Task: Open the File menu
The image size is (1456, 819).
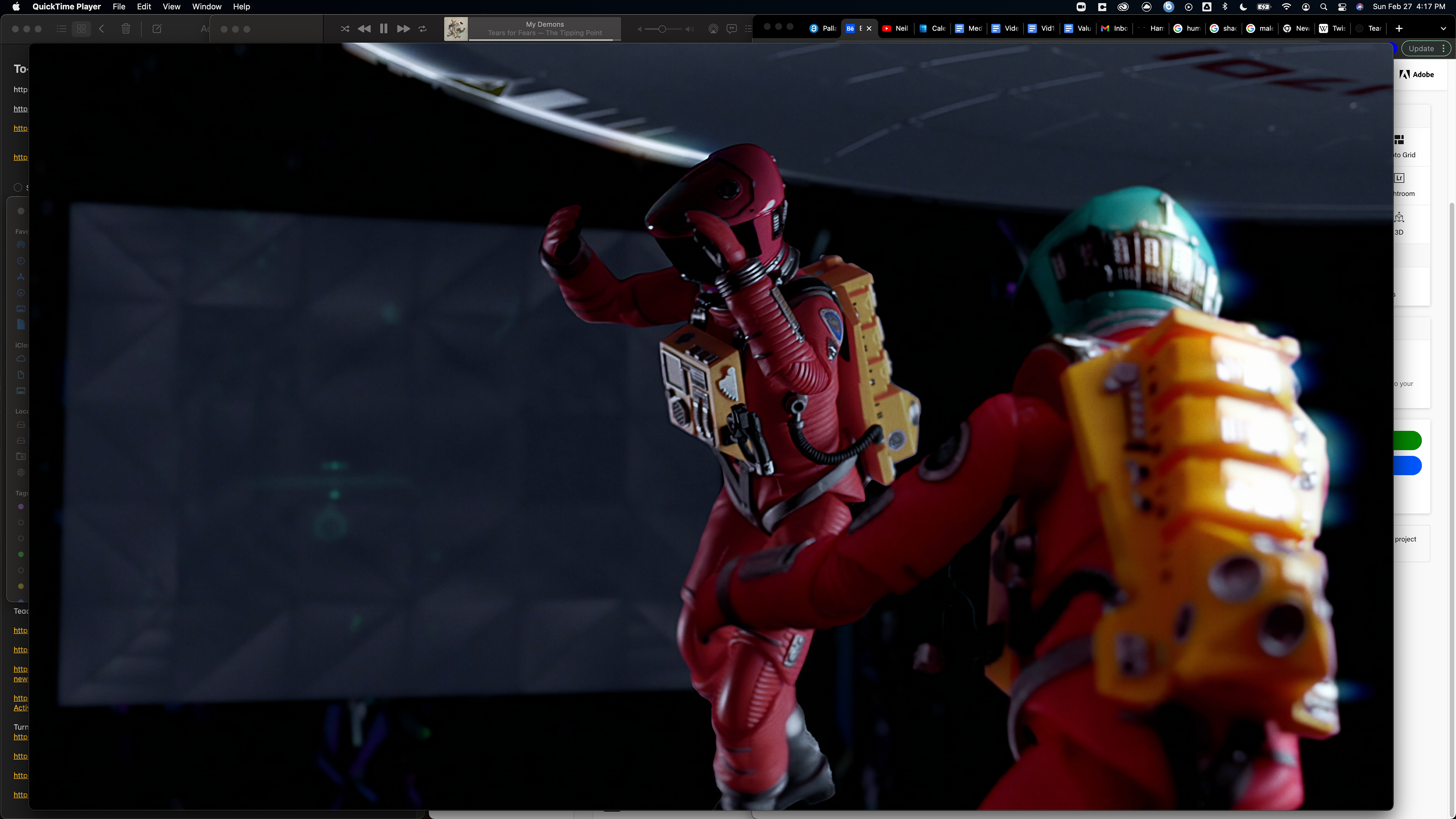Action: tap(119, 7)
